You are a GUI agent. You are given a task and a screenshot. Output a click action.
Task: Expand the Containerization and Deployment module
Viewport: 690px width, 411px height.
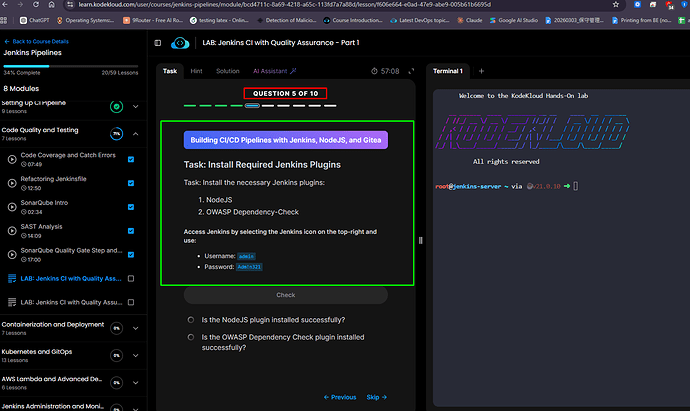tap(136, 328)
